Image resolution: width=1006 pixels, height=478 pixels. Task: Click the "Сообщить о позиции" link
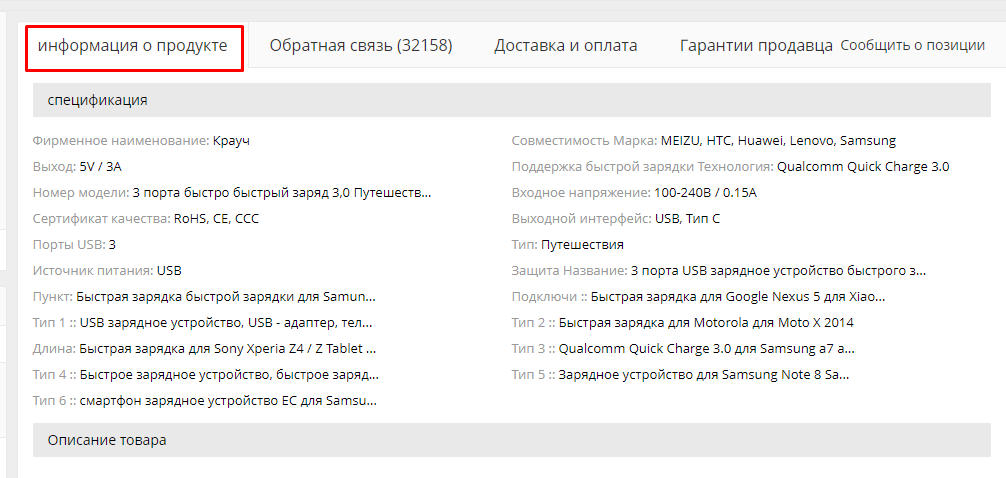pyautogui.click(x=912, y=46)
